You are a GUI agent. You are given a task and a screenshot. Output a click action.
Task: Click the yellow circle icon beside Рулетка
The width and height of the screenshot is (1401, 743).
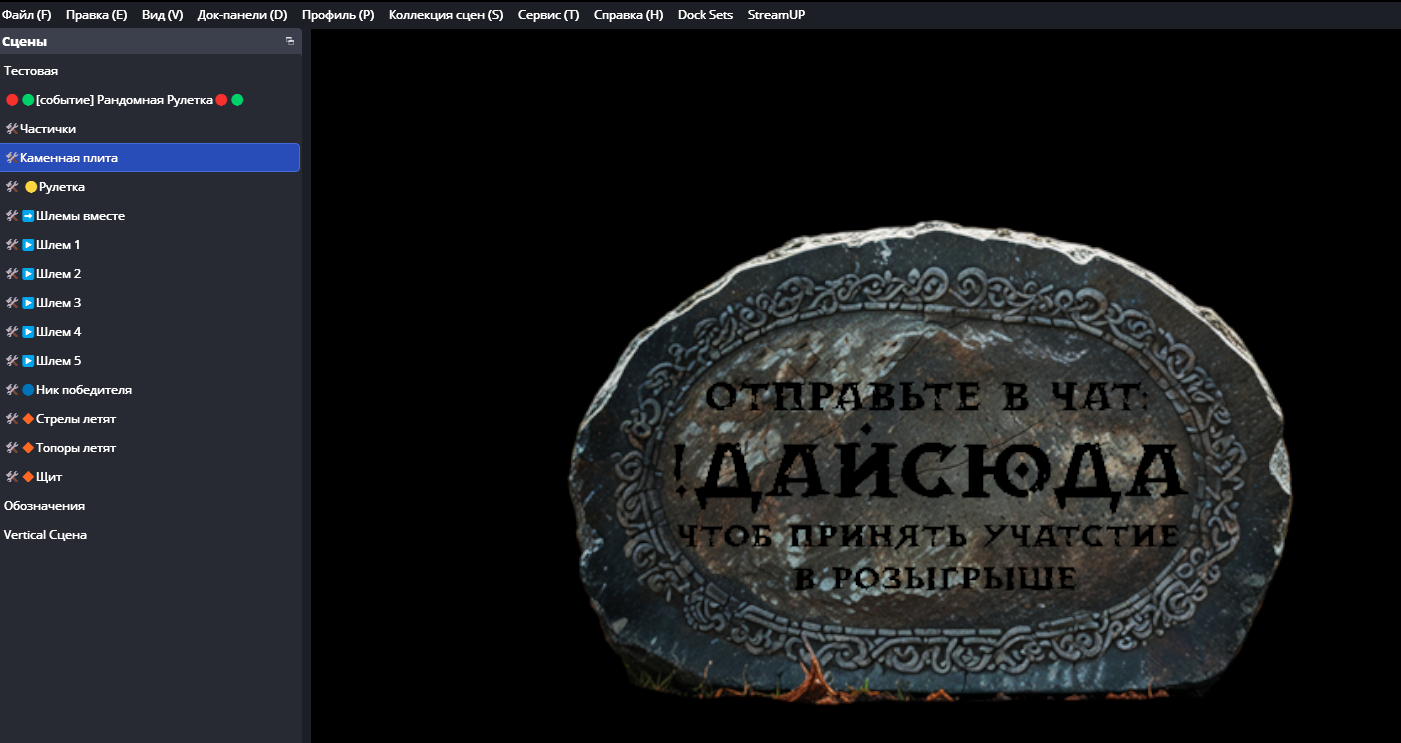click(30, 187)
